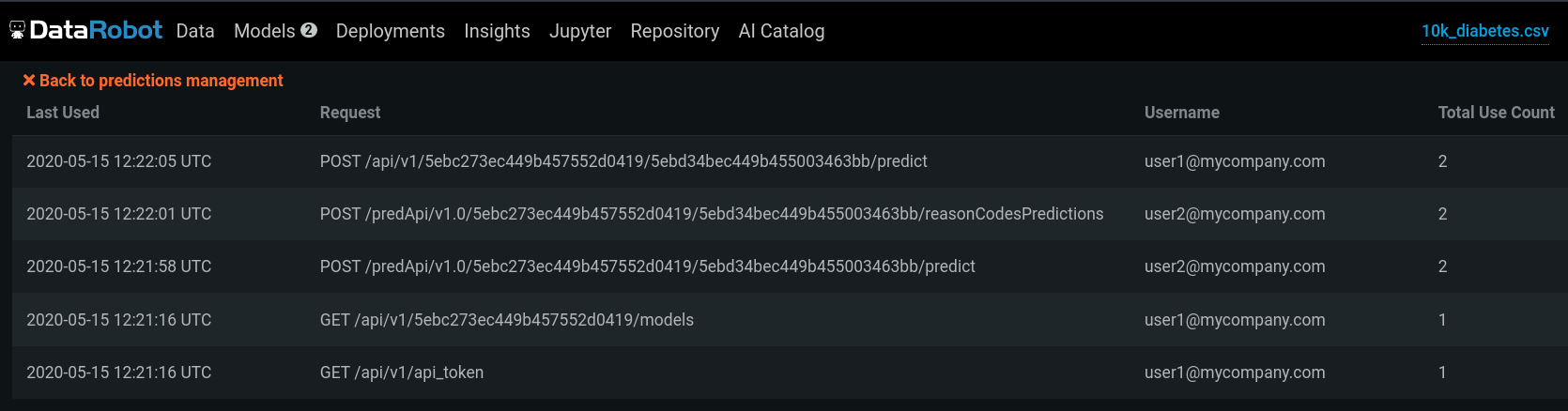Screen dimensions: 1568x411
Task: Select the Repository tab
Action: tap(674, 31)
